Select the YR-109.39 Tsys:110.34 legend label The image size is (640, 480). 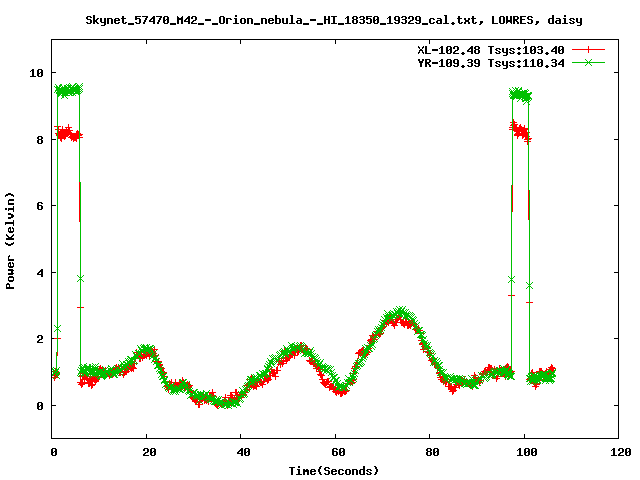(x=491, y=63)
